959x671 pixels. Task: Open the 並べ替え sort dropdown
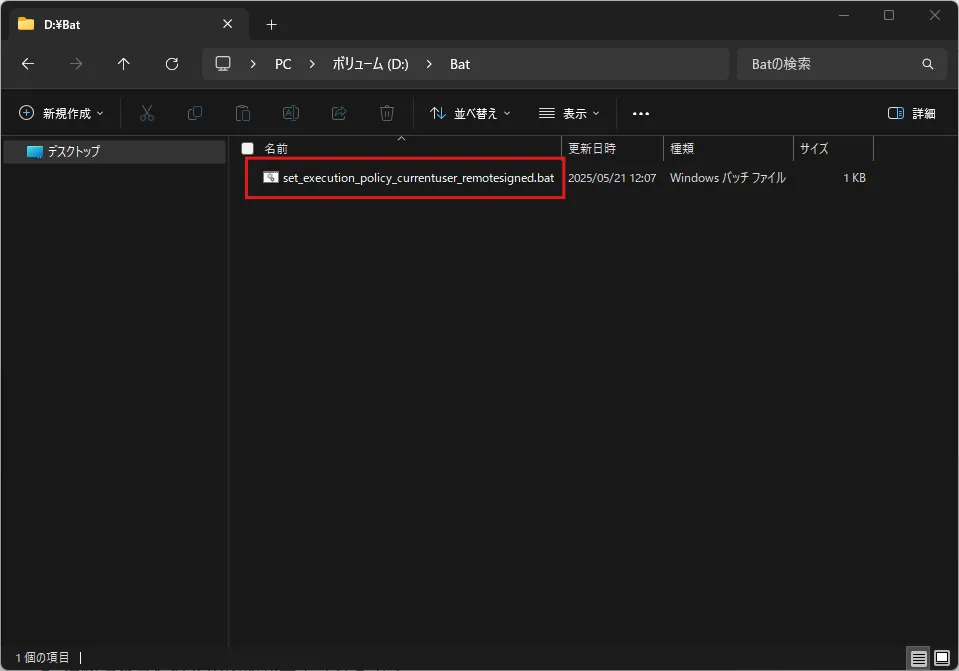click(x=470, y=113)
